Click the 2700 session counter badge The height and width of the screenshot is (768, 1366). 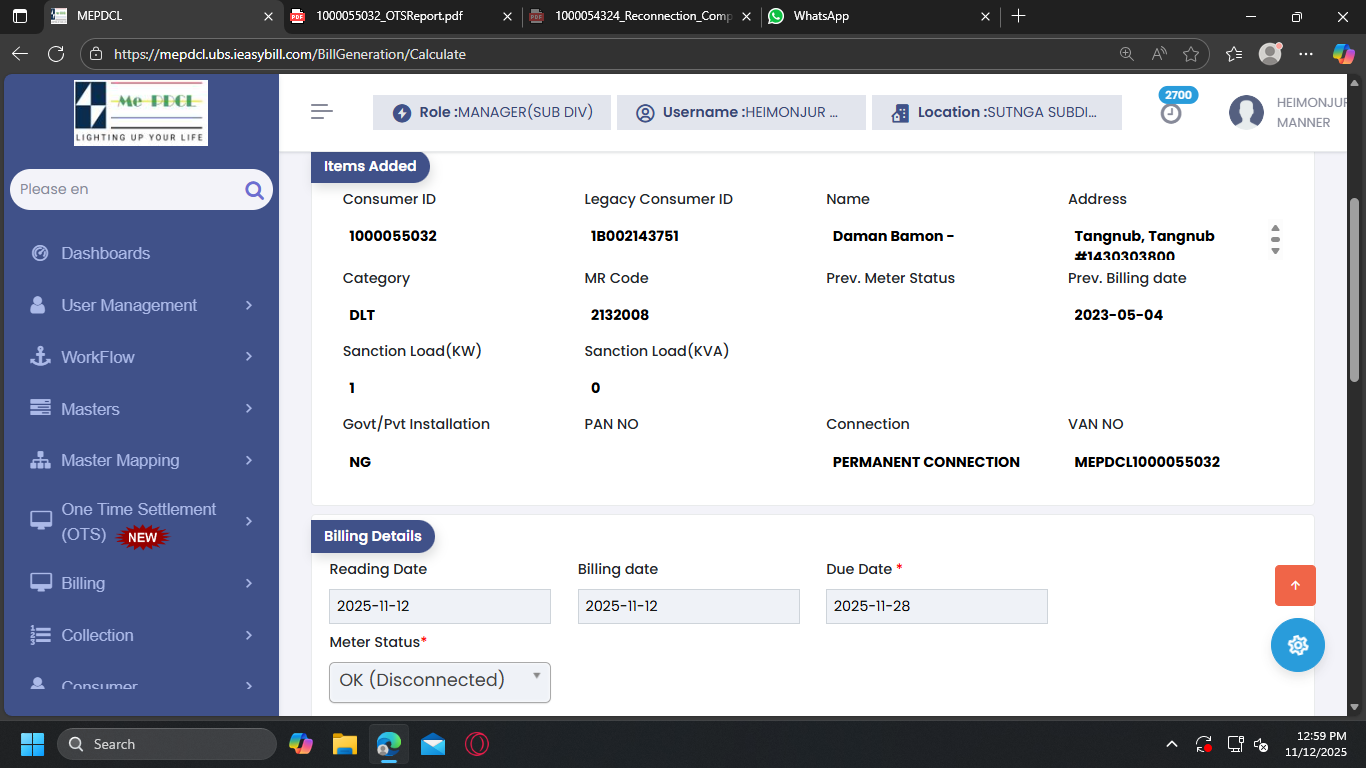click(x=1178, y=95)
